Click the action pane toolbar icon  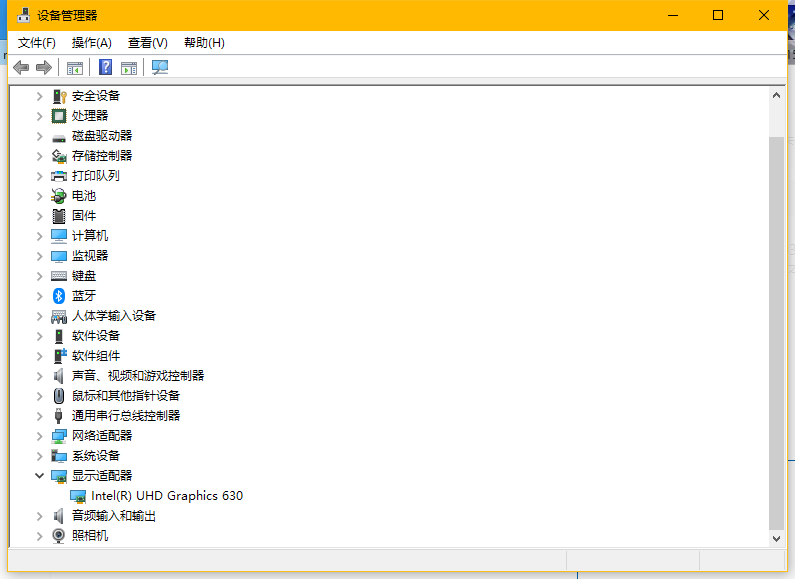coord(129,67)
